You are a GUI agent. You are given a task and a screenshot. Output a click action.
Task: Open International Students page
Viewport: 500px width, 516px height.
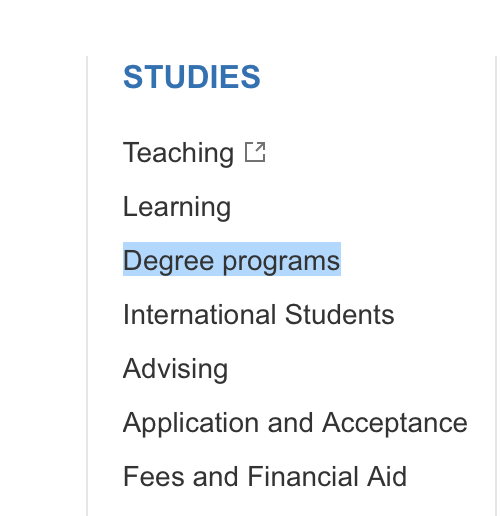coord(259,314)
